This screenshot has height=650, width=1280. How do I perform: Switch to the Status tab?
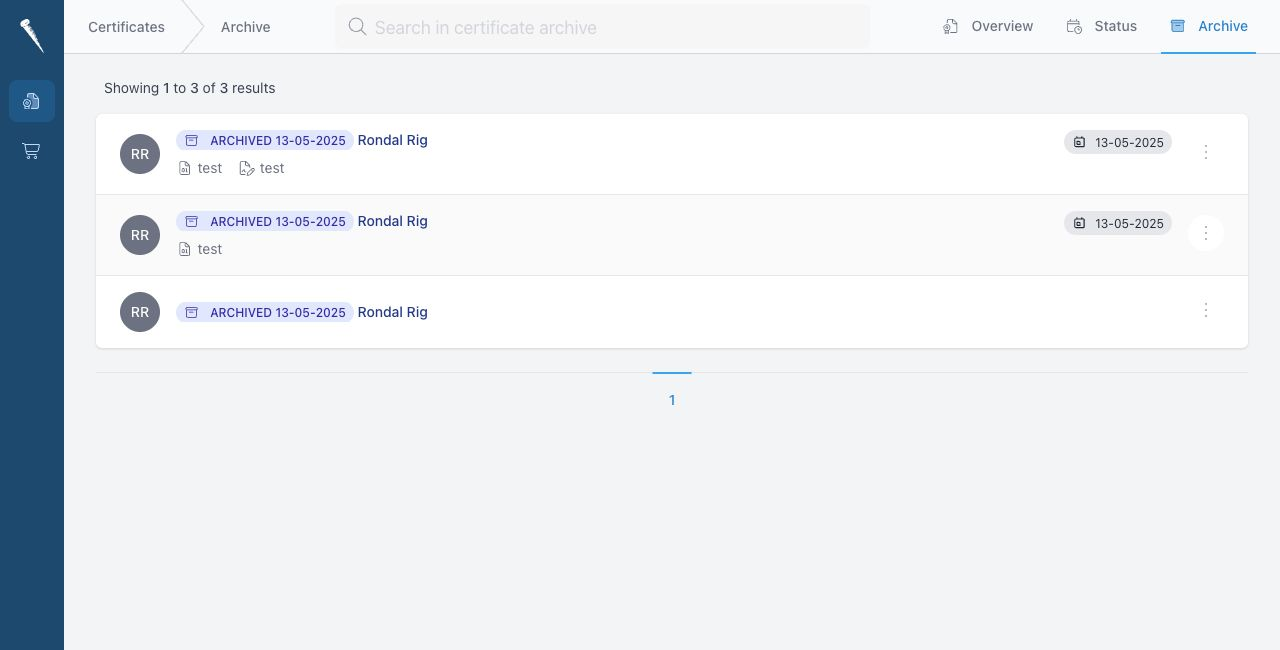tap(1101, 27)
